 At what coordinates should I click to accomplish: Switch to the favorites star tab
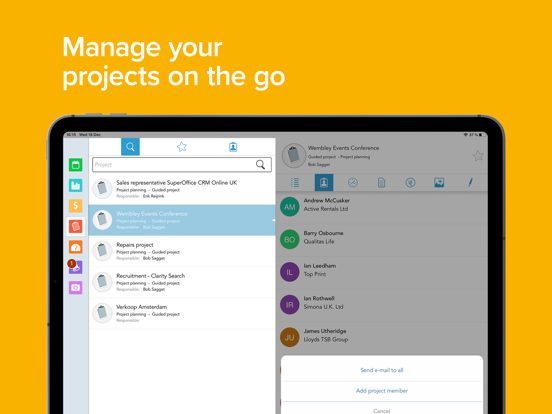[182, 147]
